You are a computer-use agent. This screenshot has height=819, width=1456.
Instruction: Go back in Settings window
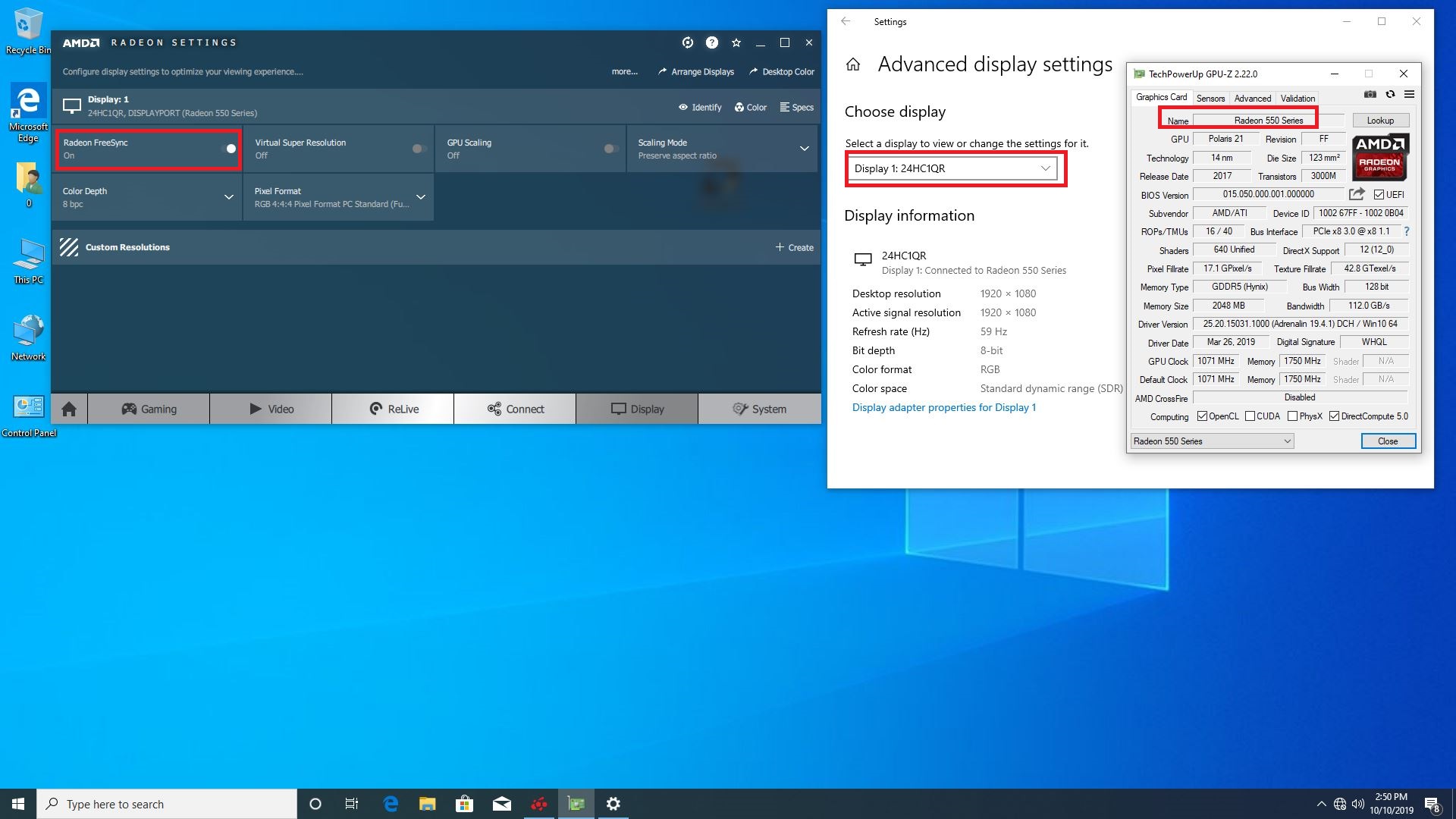pyautogui.click(x=846, y=21)
